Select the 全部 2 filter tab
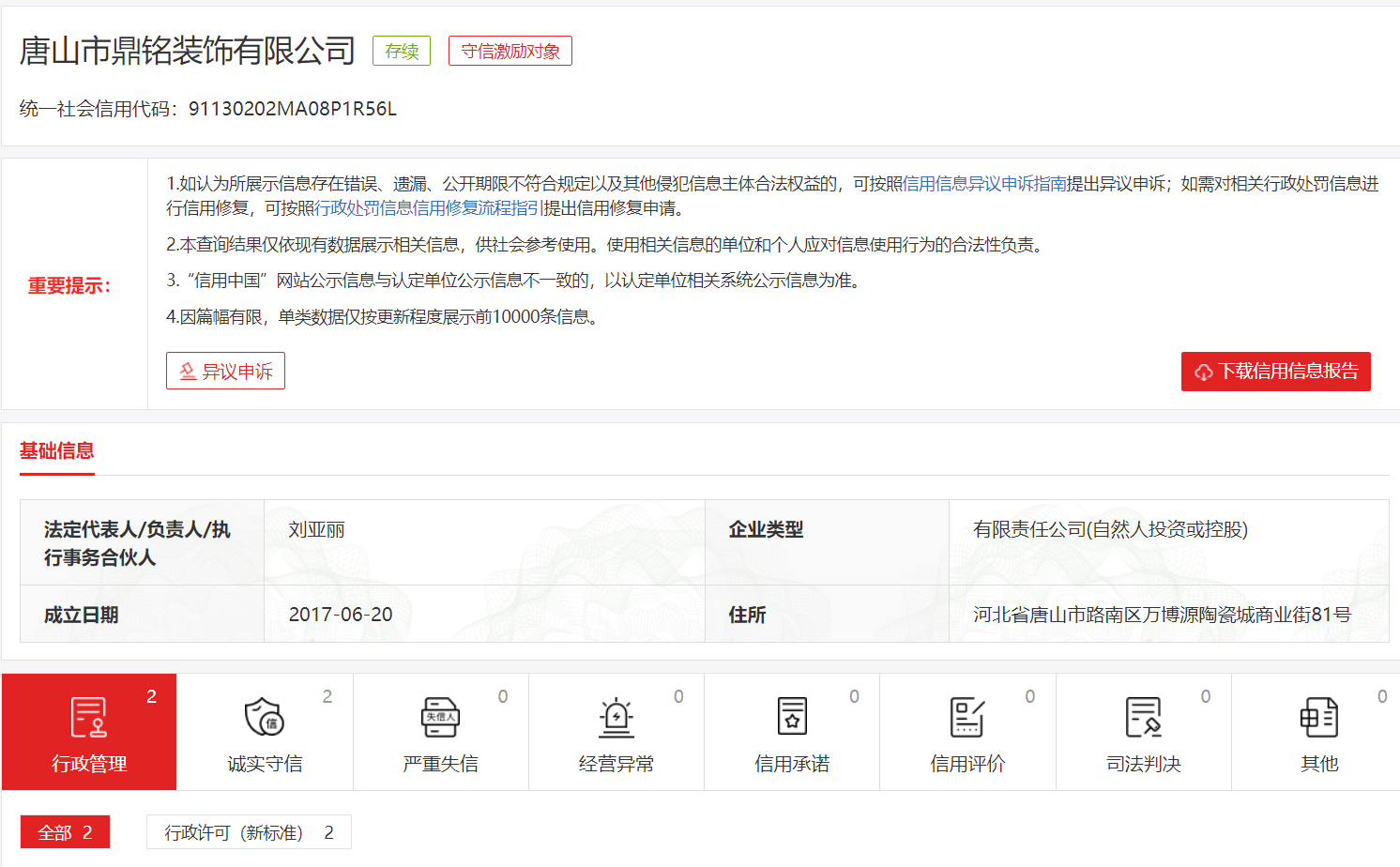The height and width of the screenshot is (867, 1400). point(65,832)
